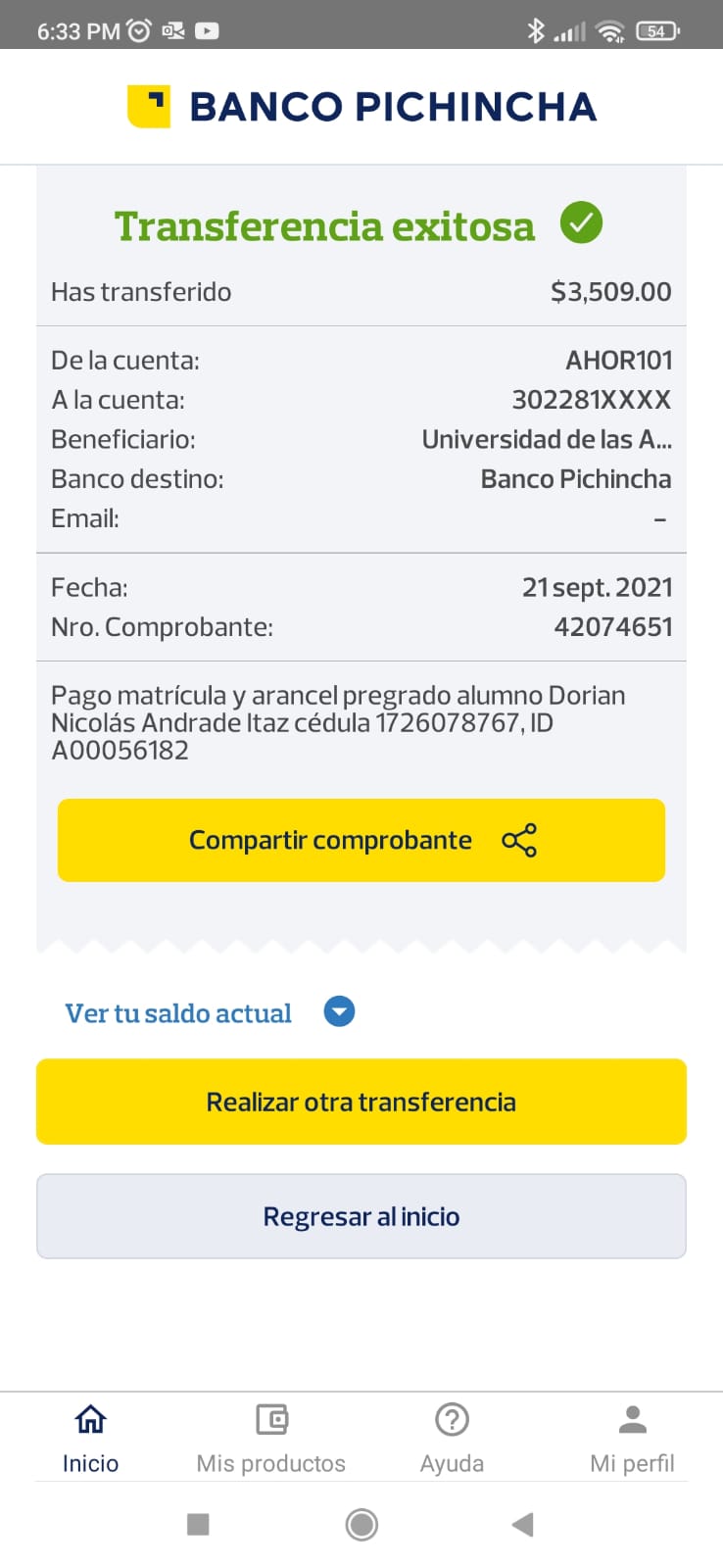Expand the saldo actual blue arrow

(x=339, y=1011)
